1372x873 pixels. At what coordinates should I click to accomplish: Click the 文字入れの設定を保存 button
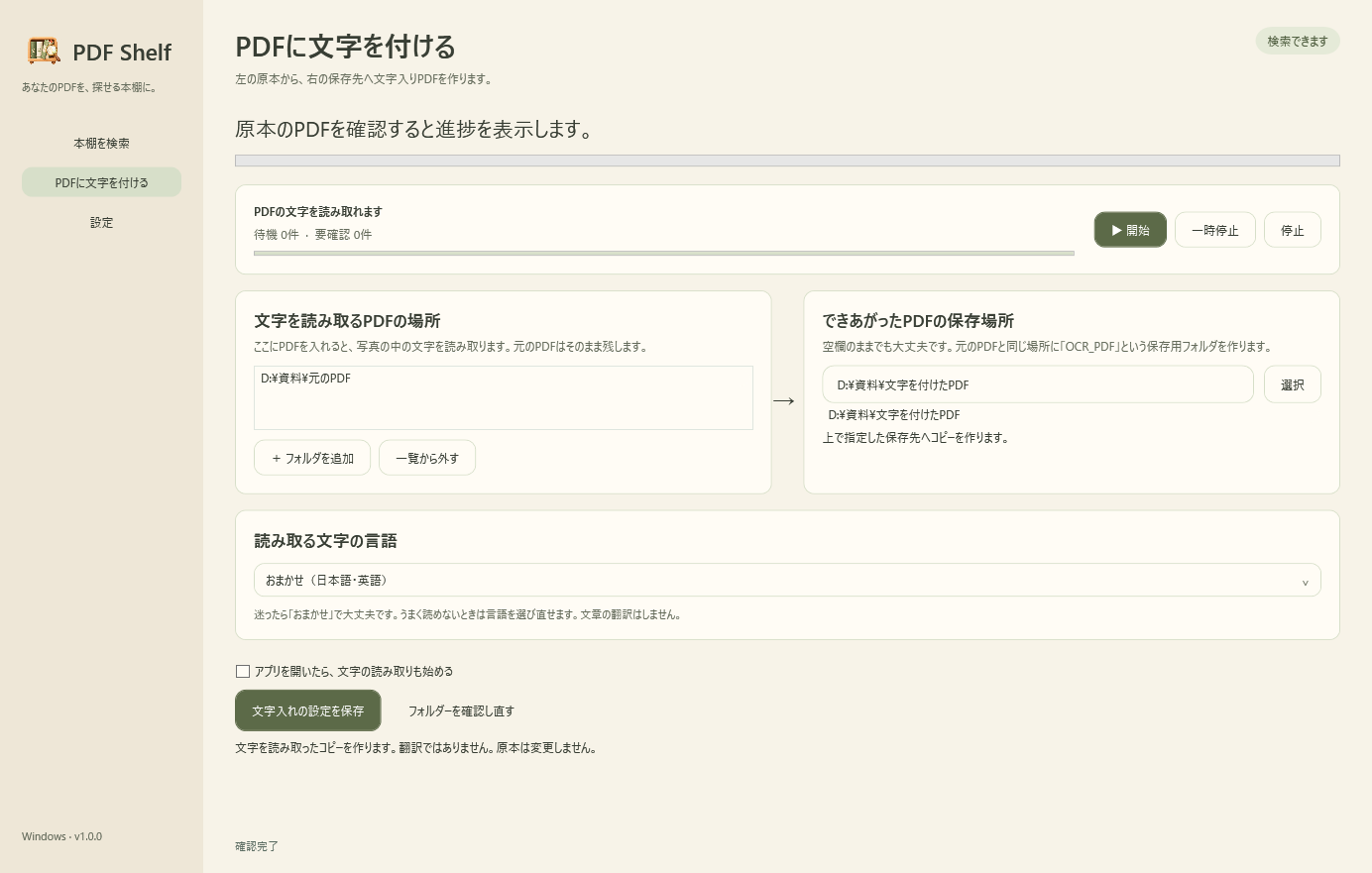point(307,710)
